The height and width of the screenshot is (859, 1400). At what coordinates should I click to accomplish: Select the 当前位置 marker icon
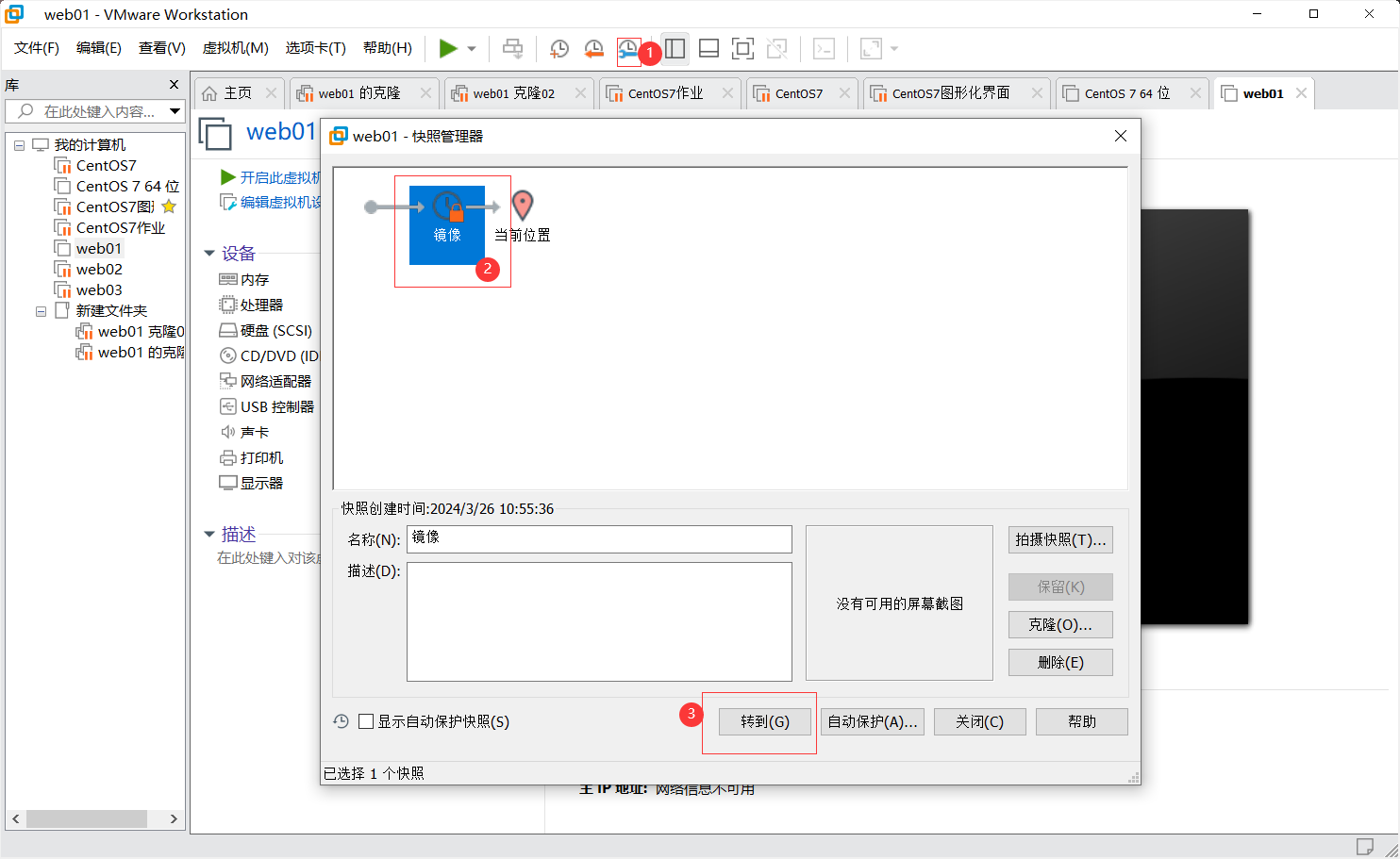(x=522, y=205)
